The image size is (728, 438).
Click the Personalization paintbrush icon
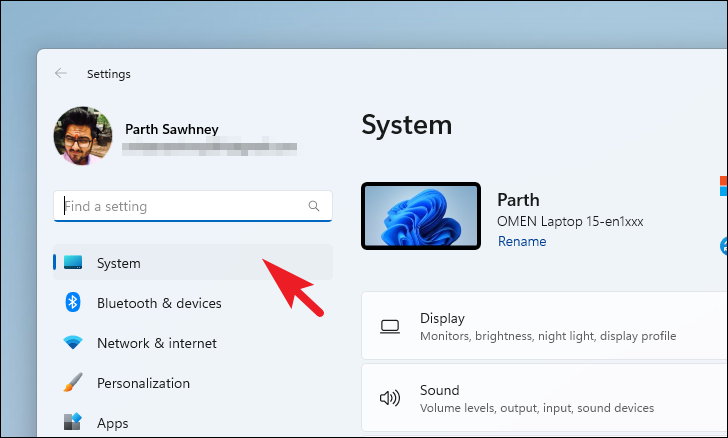pyautogui.click(x=73, y=382)
